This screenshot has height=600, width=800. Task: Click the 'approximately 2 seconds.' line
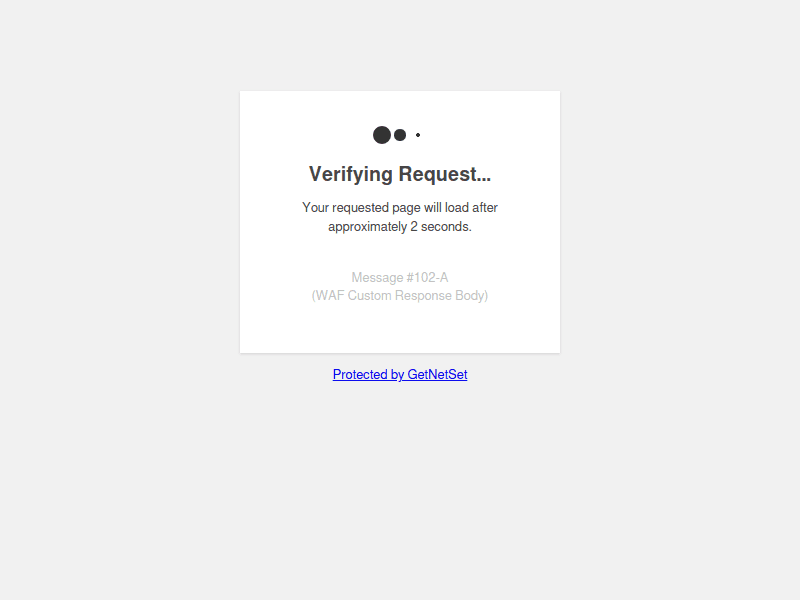(400, 227)
